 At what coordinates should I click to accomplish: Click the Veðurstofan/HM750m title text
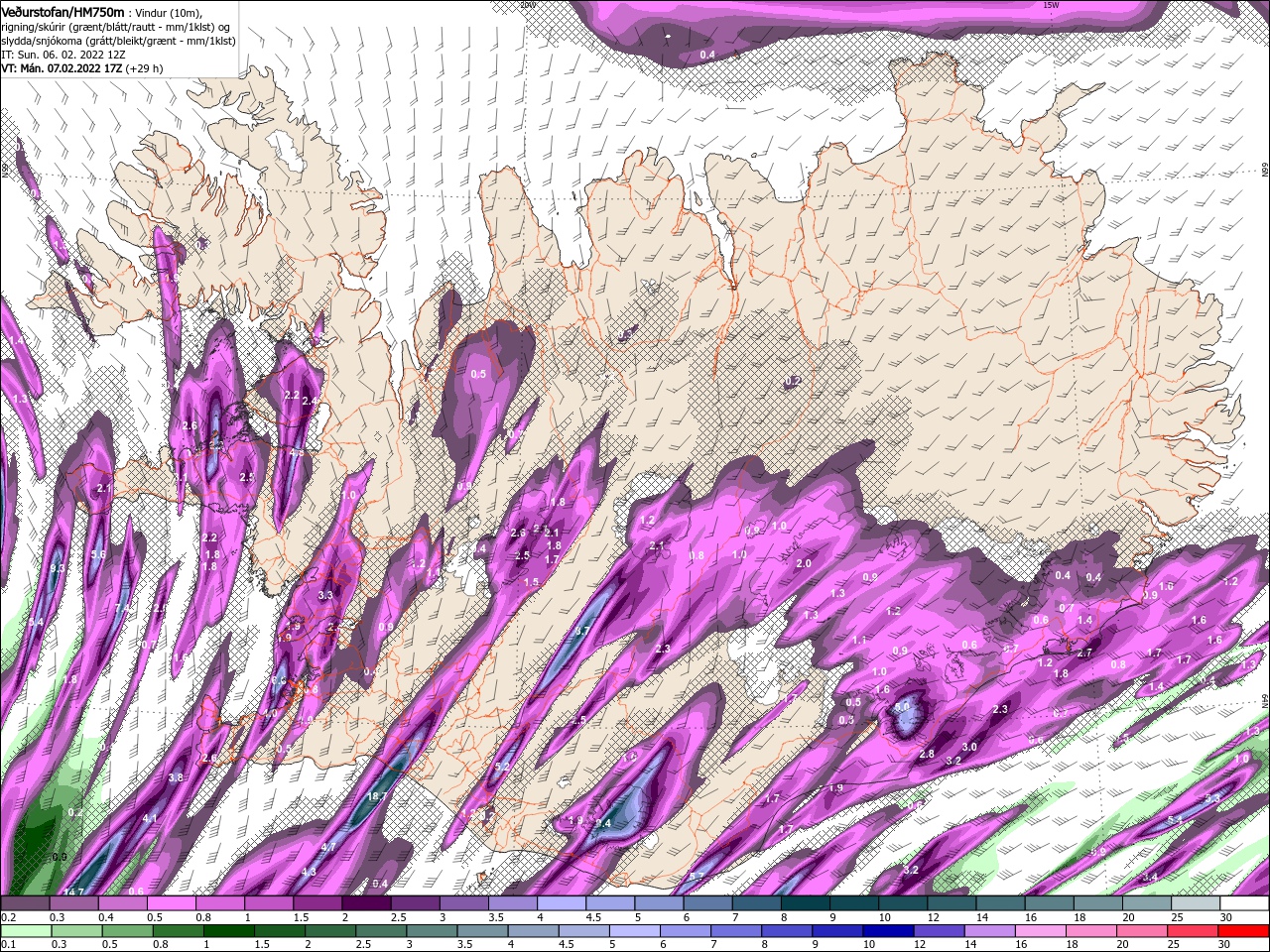pyautogui.click(x=63, y=12)
